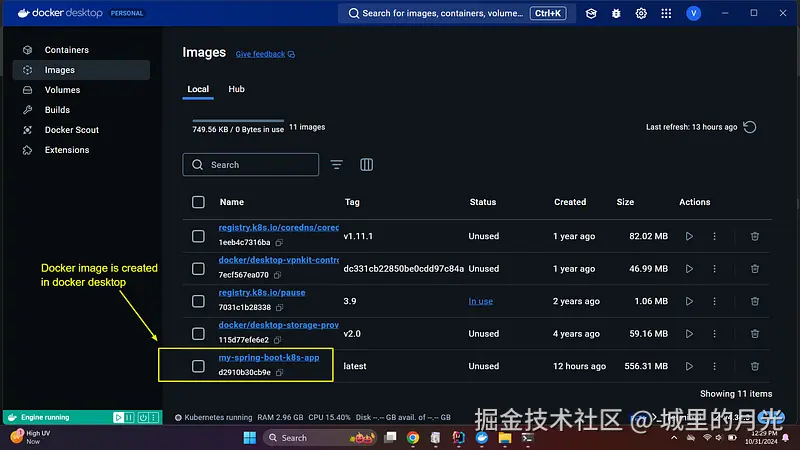Delete the my-spring-boot-k8s-app image
This screenshot has width=800, height=450.
[755, 366]
